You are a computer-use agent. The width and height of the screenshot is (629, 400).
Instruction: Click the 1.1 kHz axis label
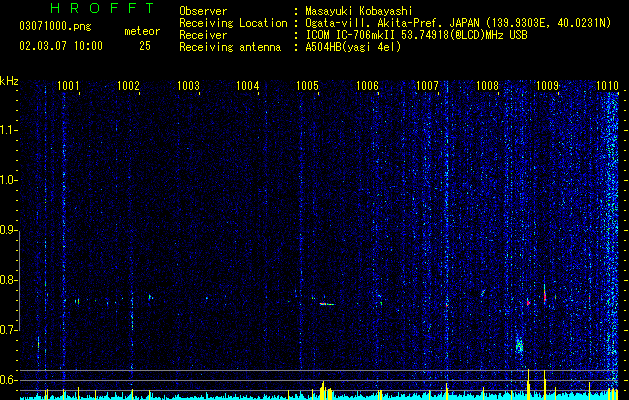click(x=8, y=130)
